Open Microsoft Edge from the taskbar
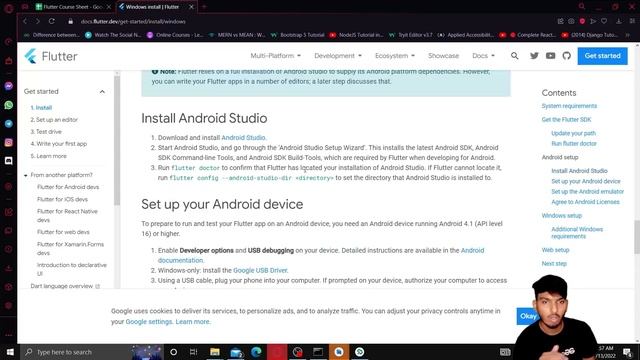This screenshot has width=640, height=360. pos(256,352)
